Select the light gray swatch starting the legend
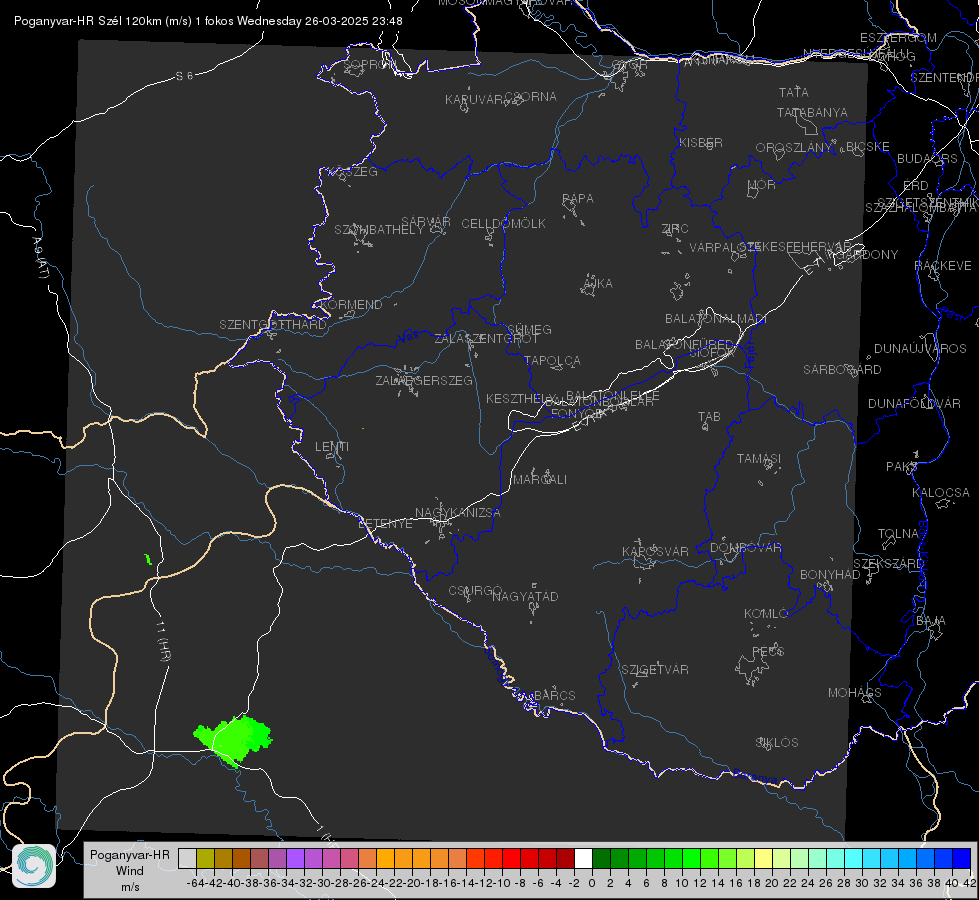Image resolution: width=979 pixels, height=900 pixels. pyautogui.click(x=187, y=858)
